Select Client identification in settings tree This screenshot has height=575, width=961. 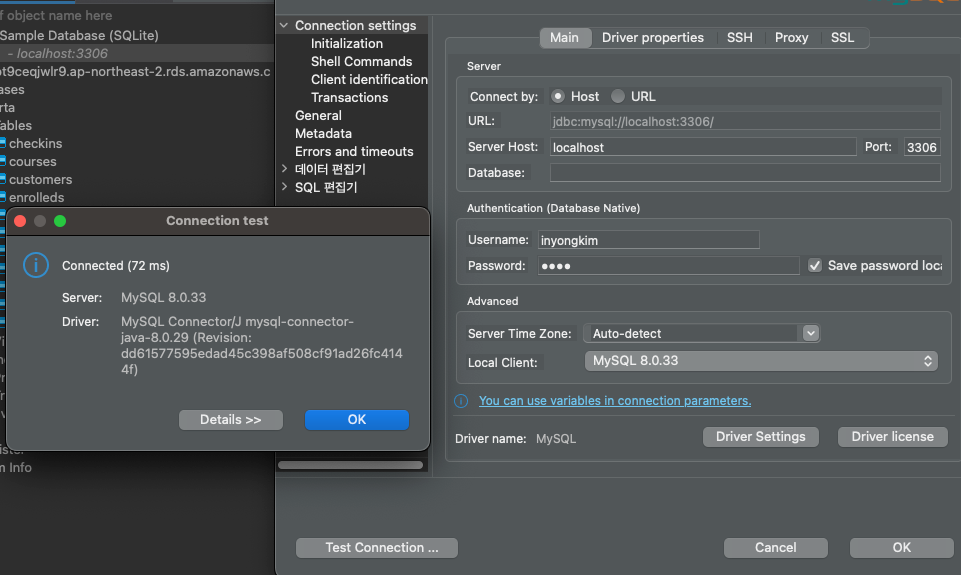(369, 80)
